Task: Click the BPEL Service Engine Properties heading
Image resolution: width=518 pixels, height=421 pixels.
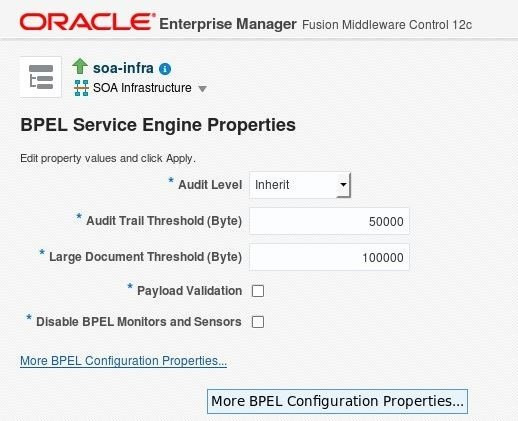Action: [x=158, y=125]
